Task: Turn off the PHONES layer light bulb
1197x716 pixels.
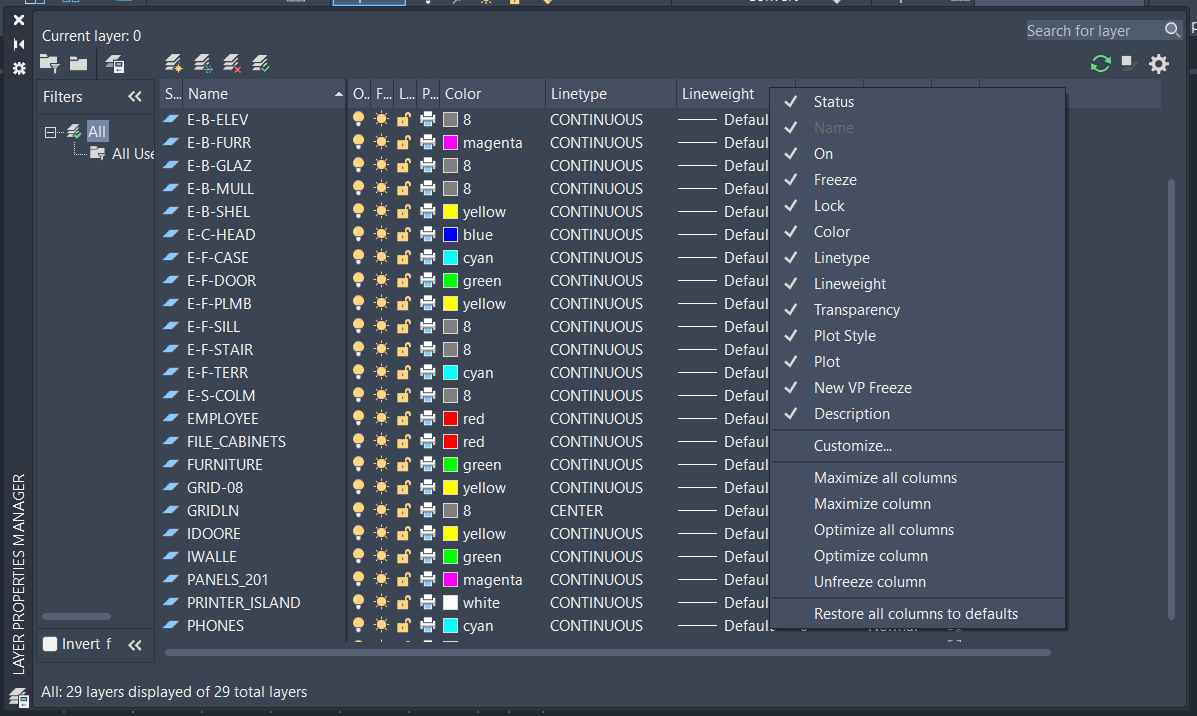Action: 358,625
